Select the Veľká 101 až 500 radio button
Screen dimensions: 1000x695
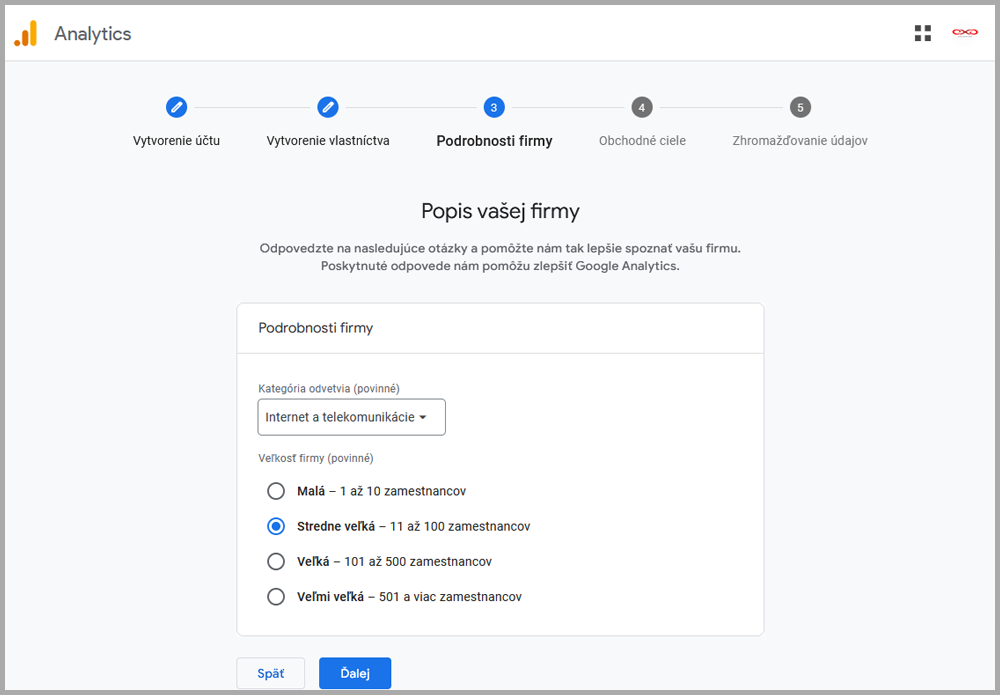coord(276,561)
